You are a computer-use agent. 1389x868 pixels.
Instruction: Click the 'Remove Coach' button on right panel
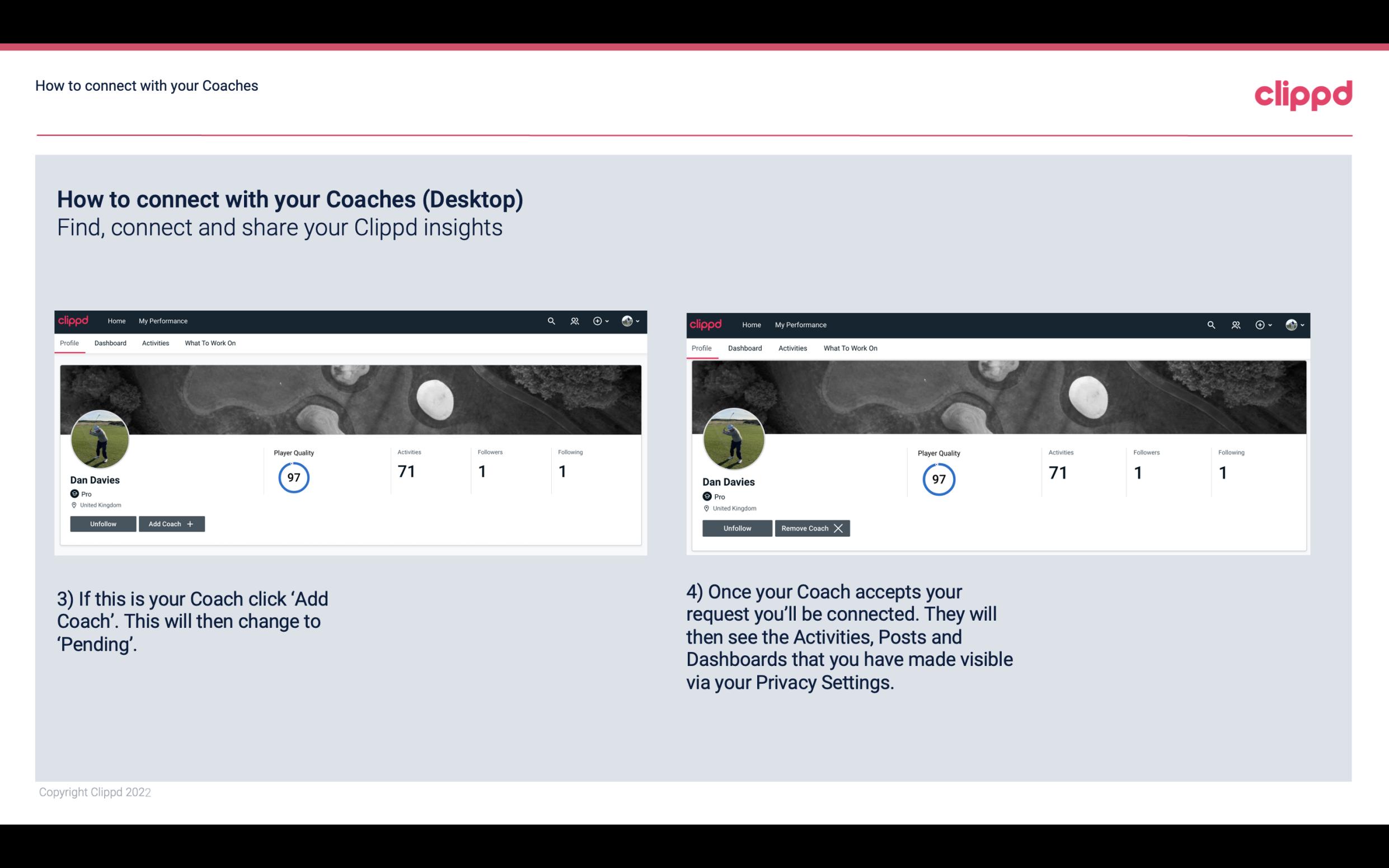pos(812,528)
